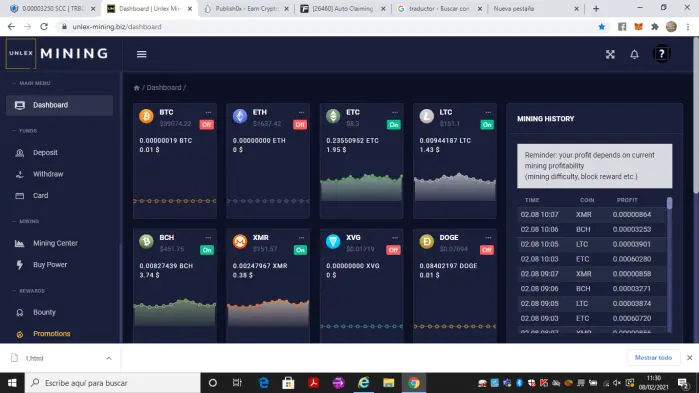Go back to the previous page

[x=11, y=27]
